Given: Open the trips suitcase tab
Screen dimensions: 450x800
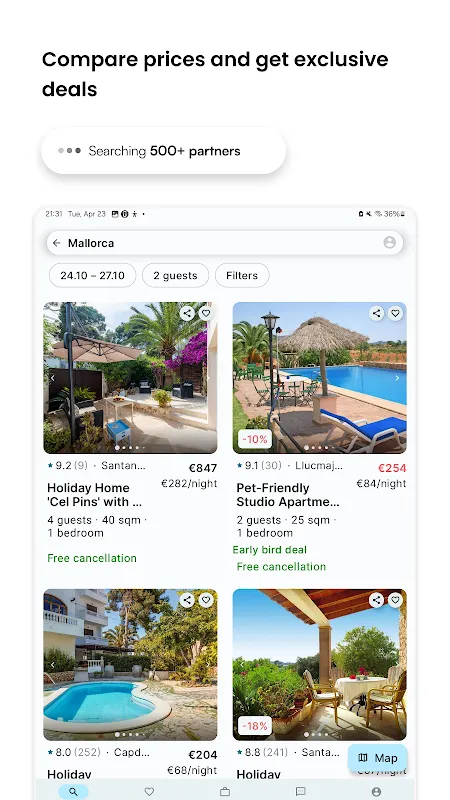Looking at the screenshot, I should click(225, 792).
